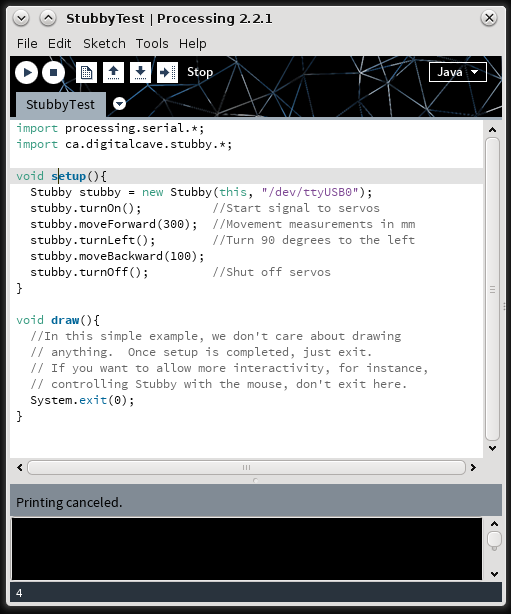The height and width of the screenshot is (614, 511).
Task: Click the editor scroll-up arrow
Action: (493, 130)
